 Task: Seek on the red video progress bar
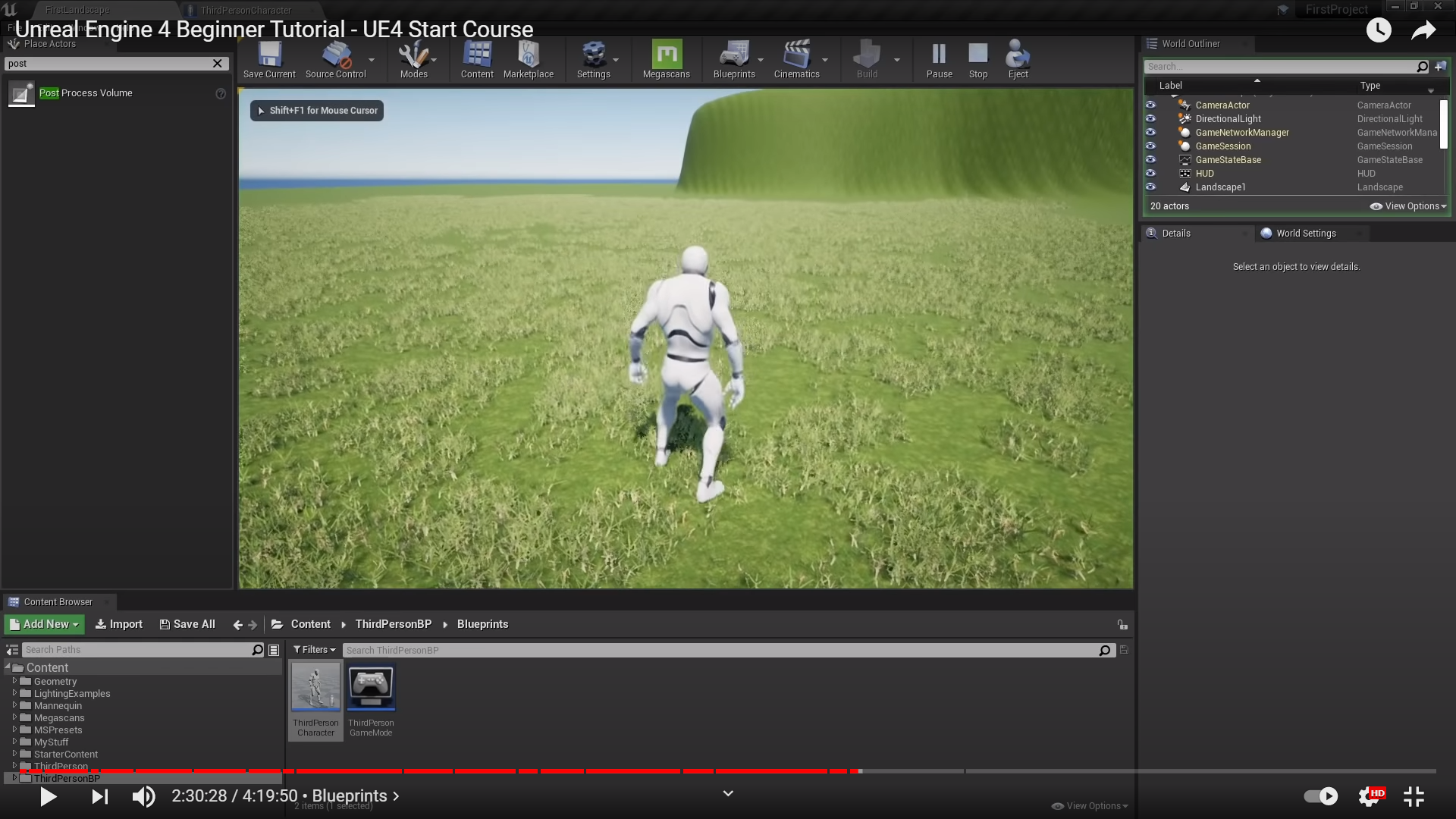click(455, 771)
